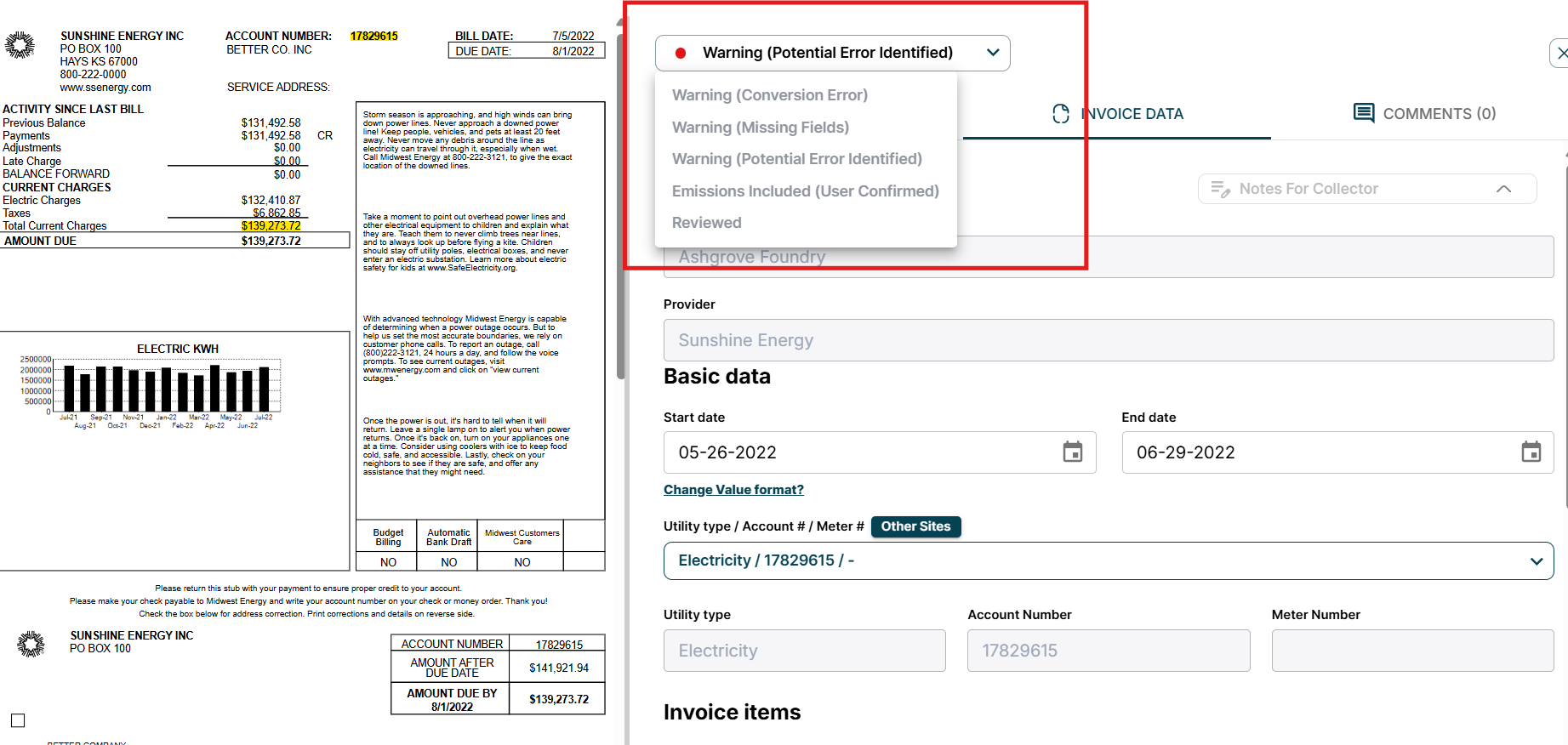Select Warning (Conversion Error) option
1568x745 pixels.
(769, 95)
